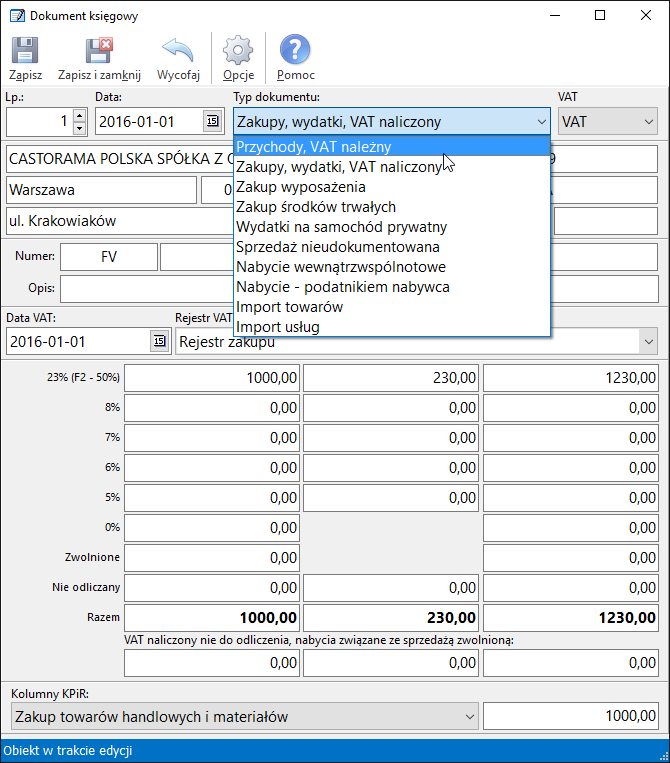Select "Import towarów" document type
This screenshot has height=763, width=670.
coord(290,307)
